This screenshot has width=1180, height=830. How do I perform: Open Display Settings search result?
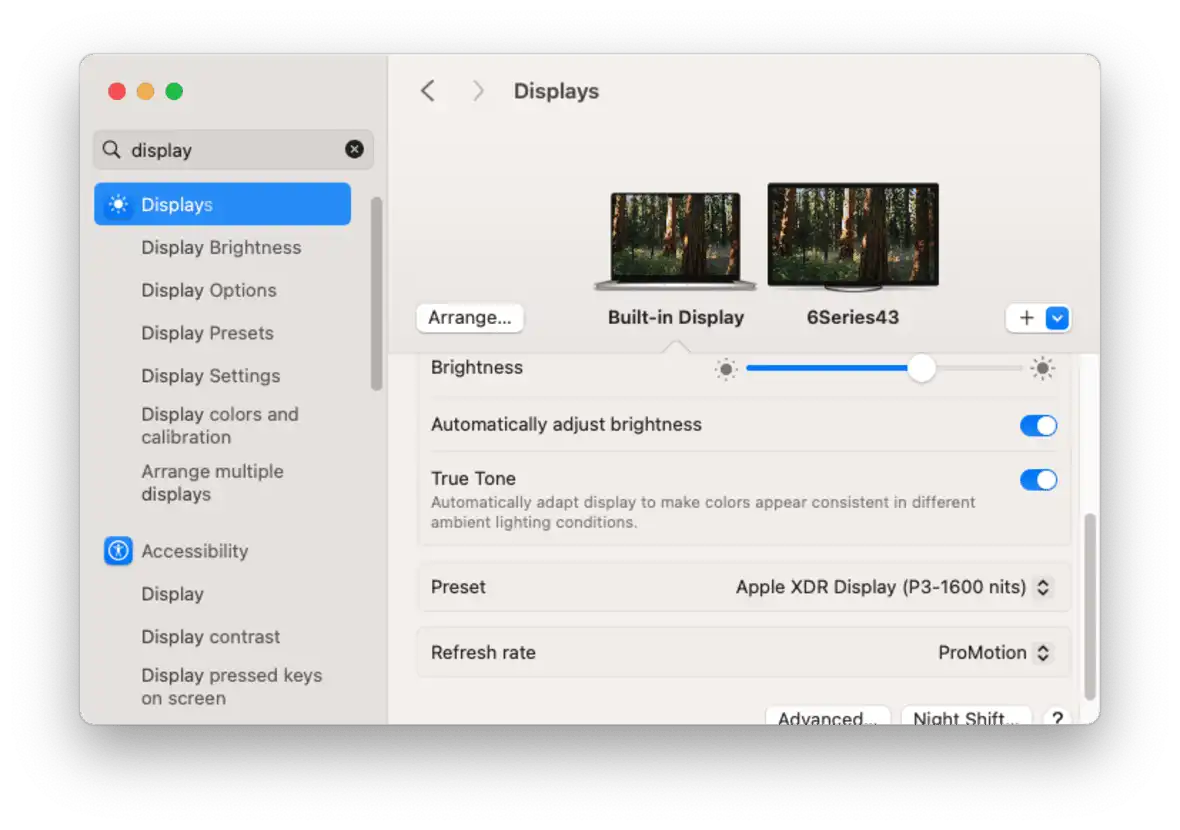tap(210, 376)
